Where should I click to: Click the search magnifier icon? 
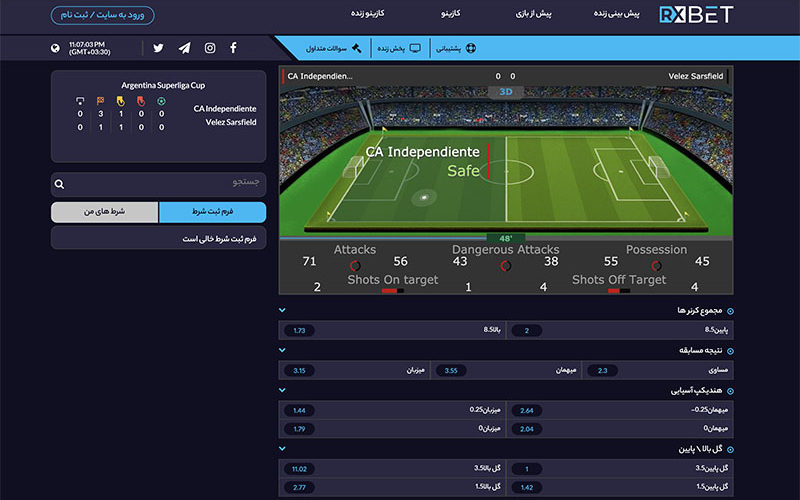(x=60, y=184)
